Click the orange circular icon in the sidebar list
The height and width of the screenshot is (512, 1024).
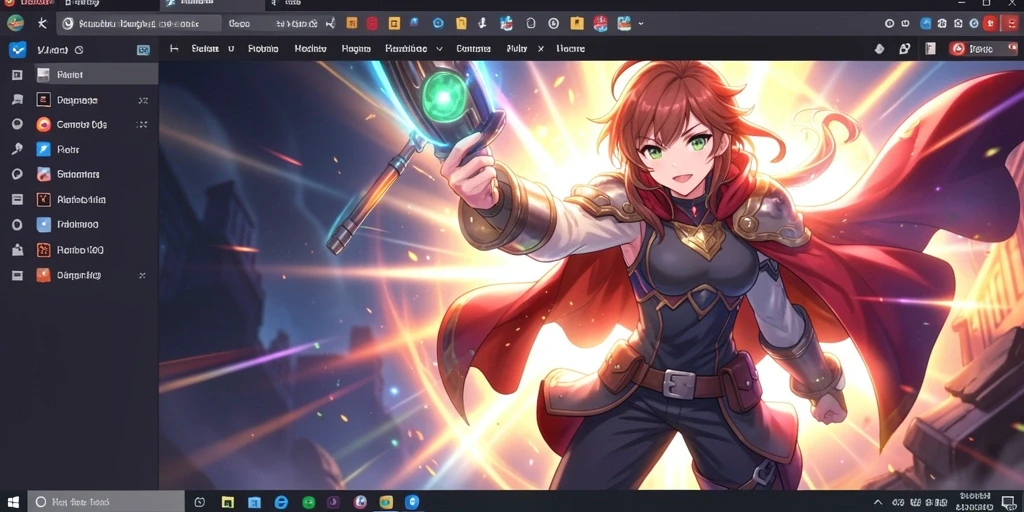coord(44,124)
